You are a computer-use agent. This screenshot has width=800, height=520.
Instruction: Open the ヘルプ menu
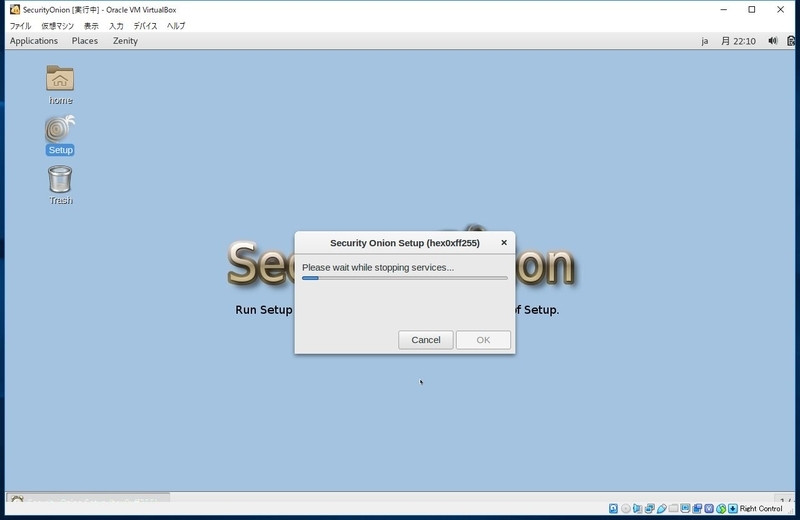176,26
